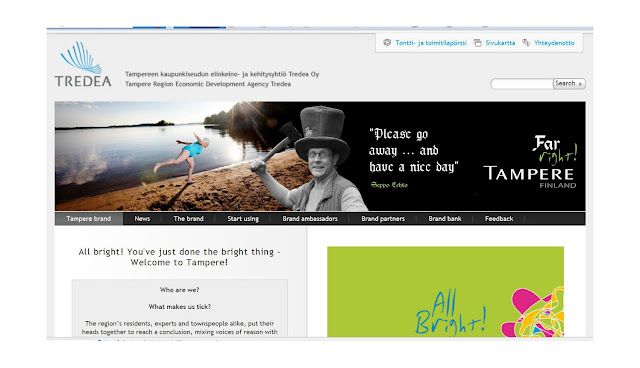Screen dimensions: 640x368
Task: Open the Brand partners page
Action: tap(383, 219)
